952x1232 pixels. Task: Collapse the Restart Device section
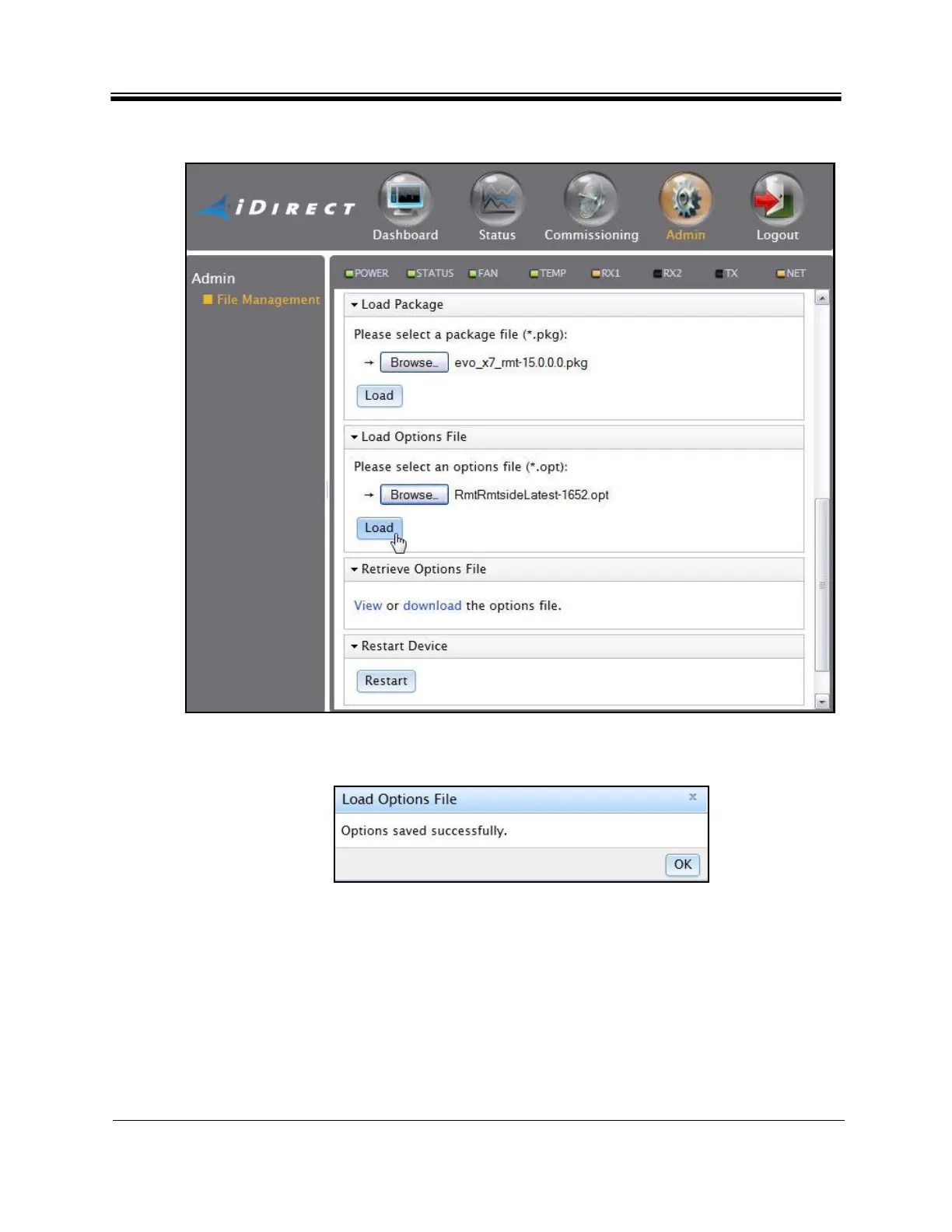(x=354, y=646)
